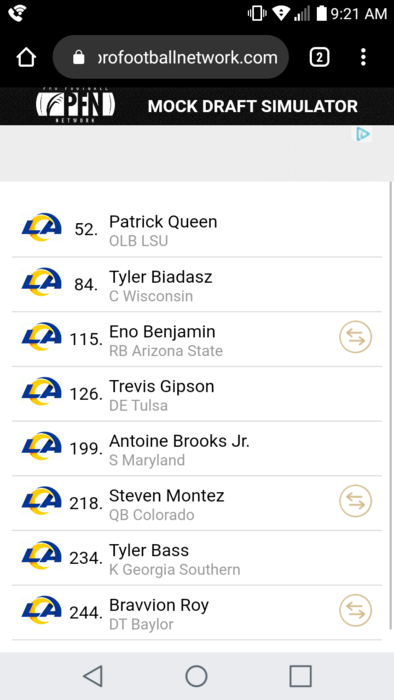
Task: Select the Patrick Queen pick row
Action: [x=197, y=230]
